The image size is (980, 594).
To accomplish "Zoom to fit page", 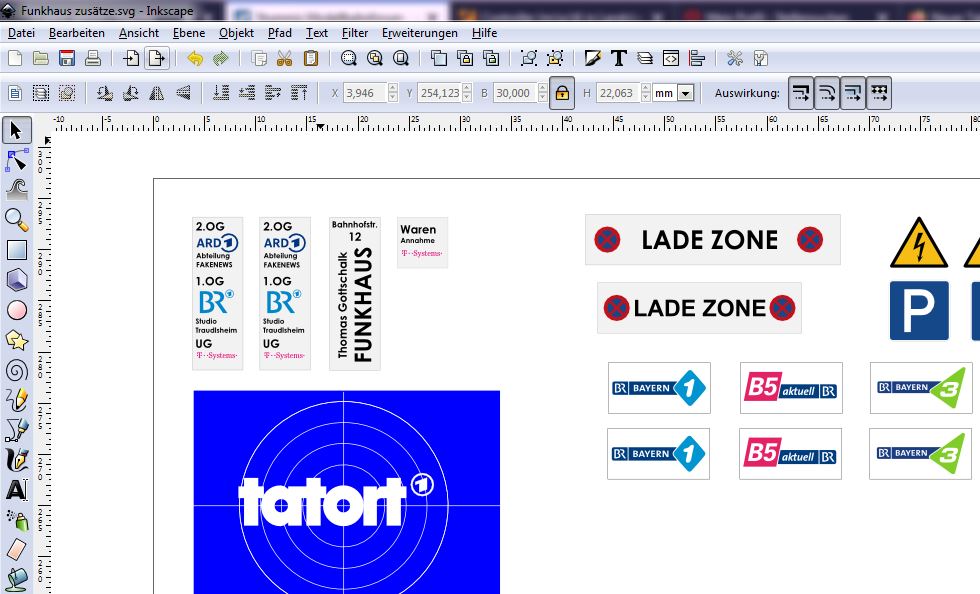I will (401, 59).
